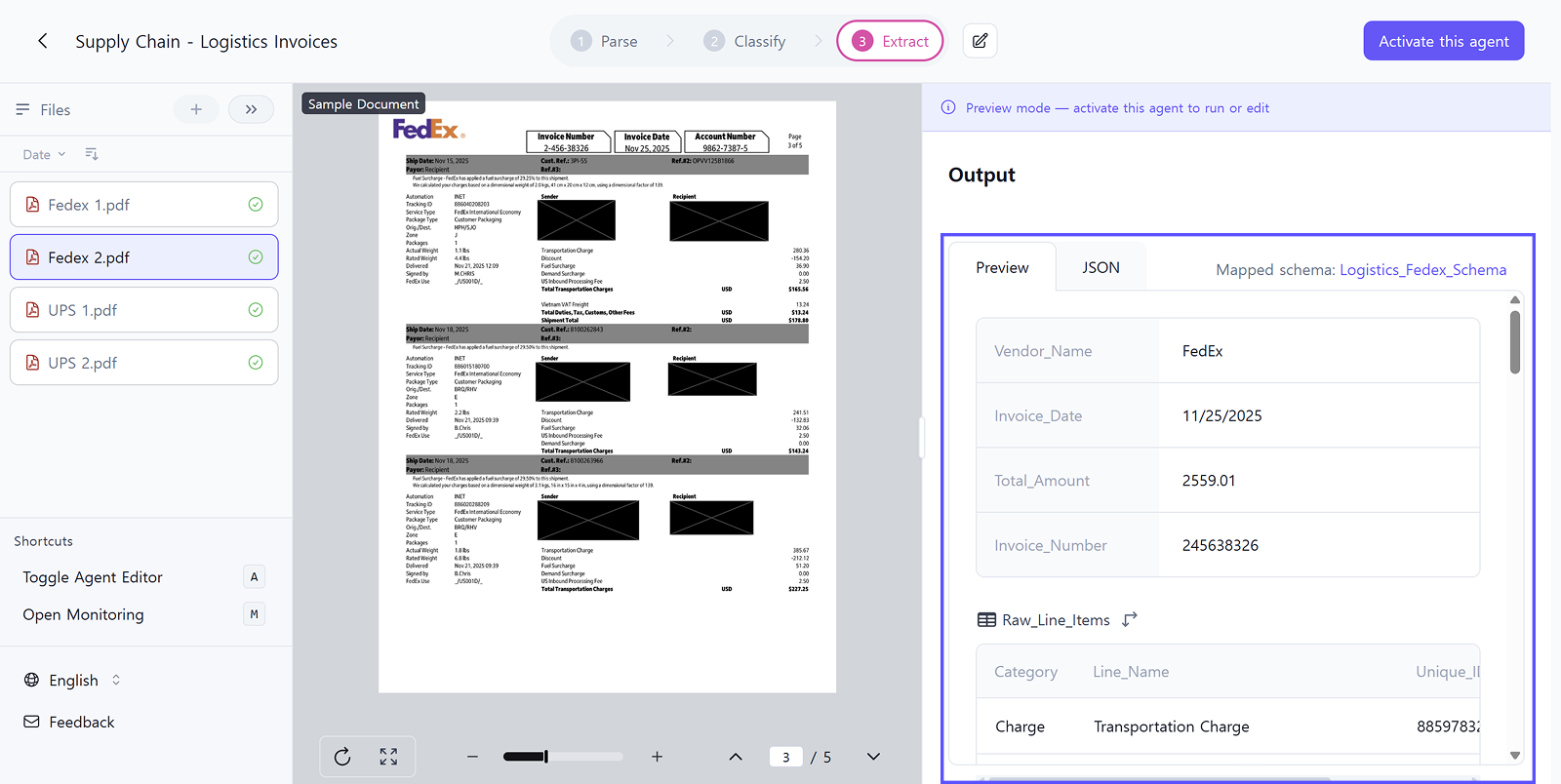Click the sample document page preview

point(607,397)
